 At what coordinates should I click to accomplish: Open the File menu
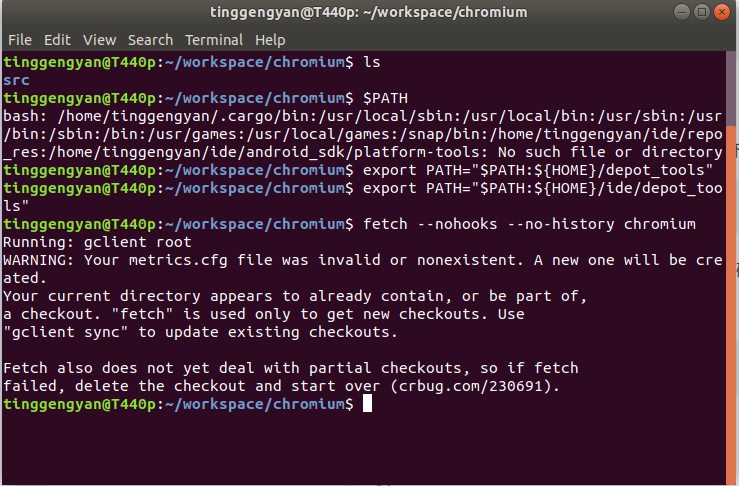[x=20, y=40]
